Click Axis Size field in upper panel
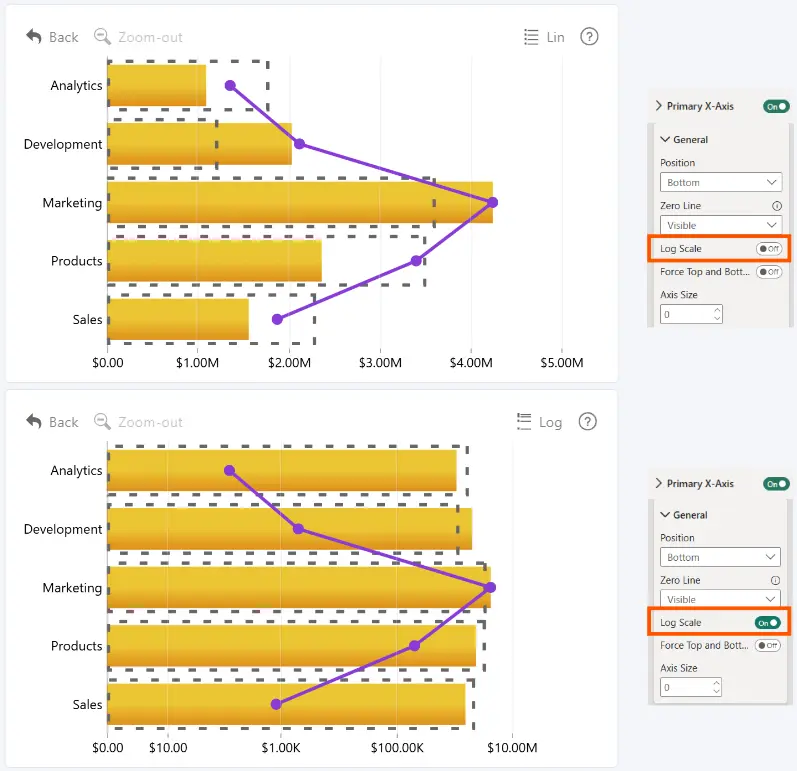The width and height of the screenshot is (797, 771). 691,314
